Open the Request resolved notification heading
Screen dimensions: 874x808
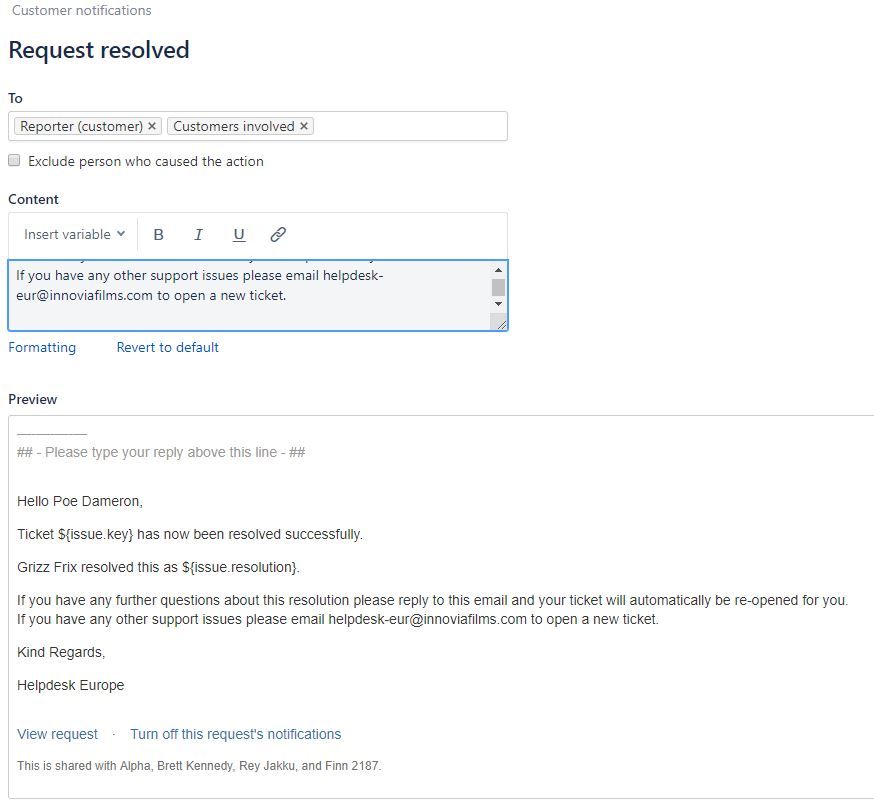(x=98, y=50)
